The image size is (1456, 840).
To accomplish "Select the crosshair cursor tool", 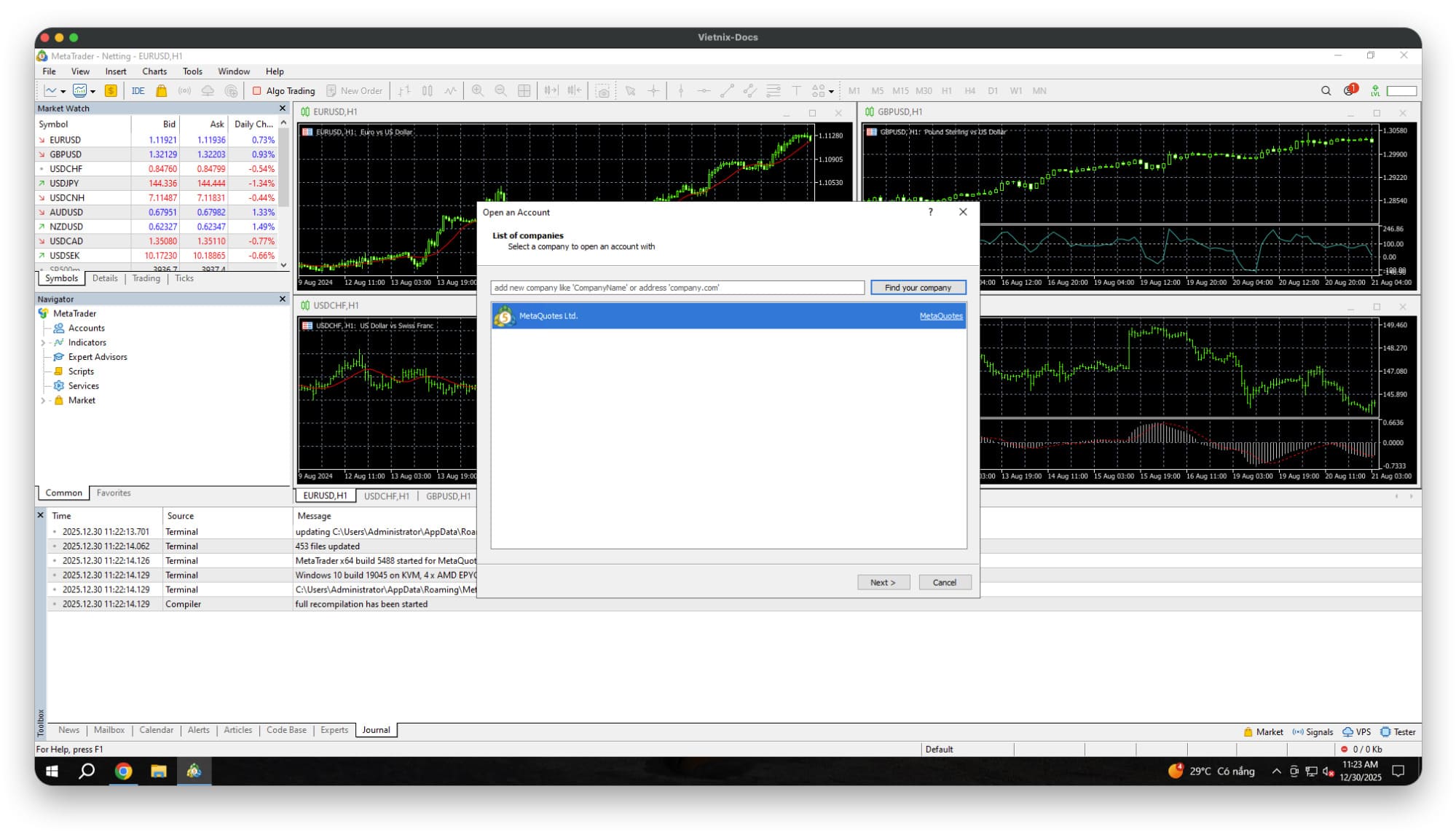I will pos(653,91).
